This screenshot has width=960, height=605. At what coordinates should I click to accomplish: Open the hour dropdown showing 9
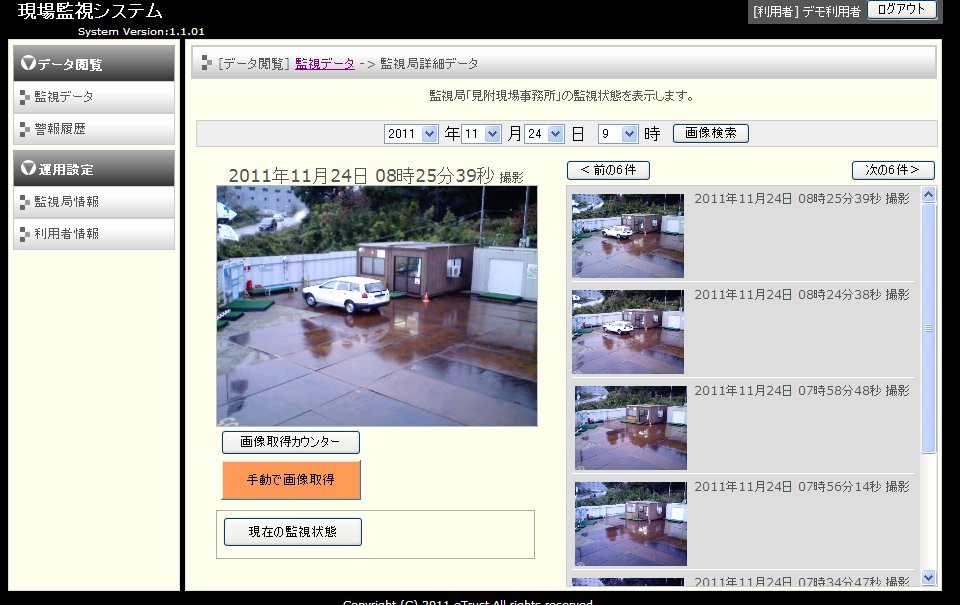[618, 133]
